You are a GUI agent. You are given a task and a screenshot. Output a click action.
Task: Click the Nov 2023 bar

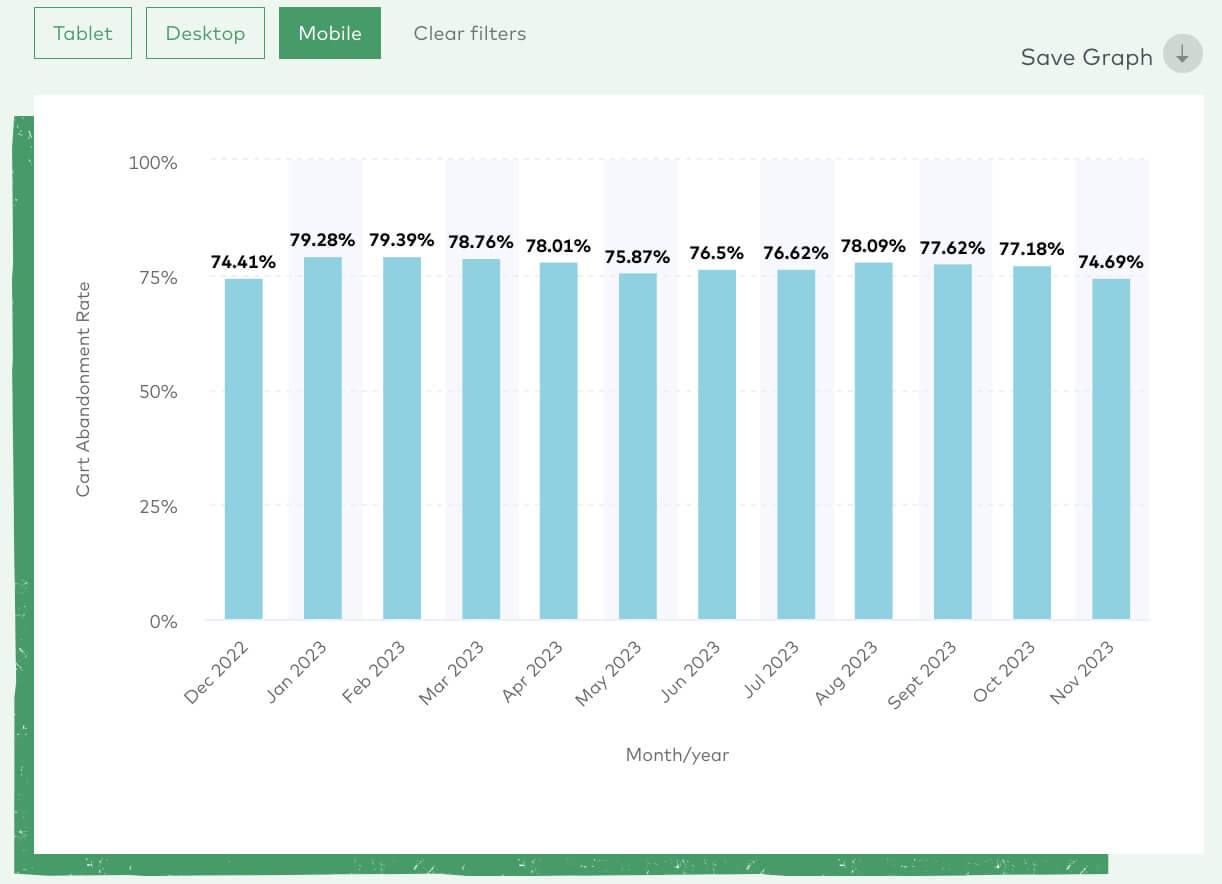click(x=1110, y=449)
